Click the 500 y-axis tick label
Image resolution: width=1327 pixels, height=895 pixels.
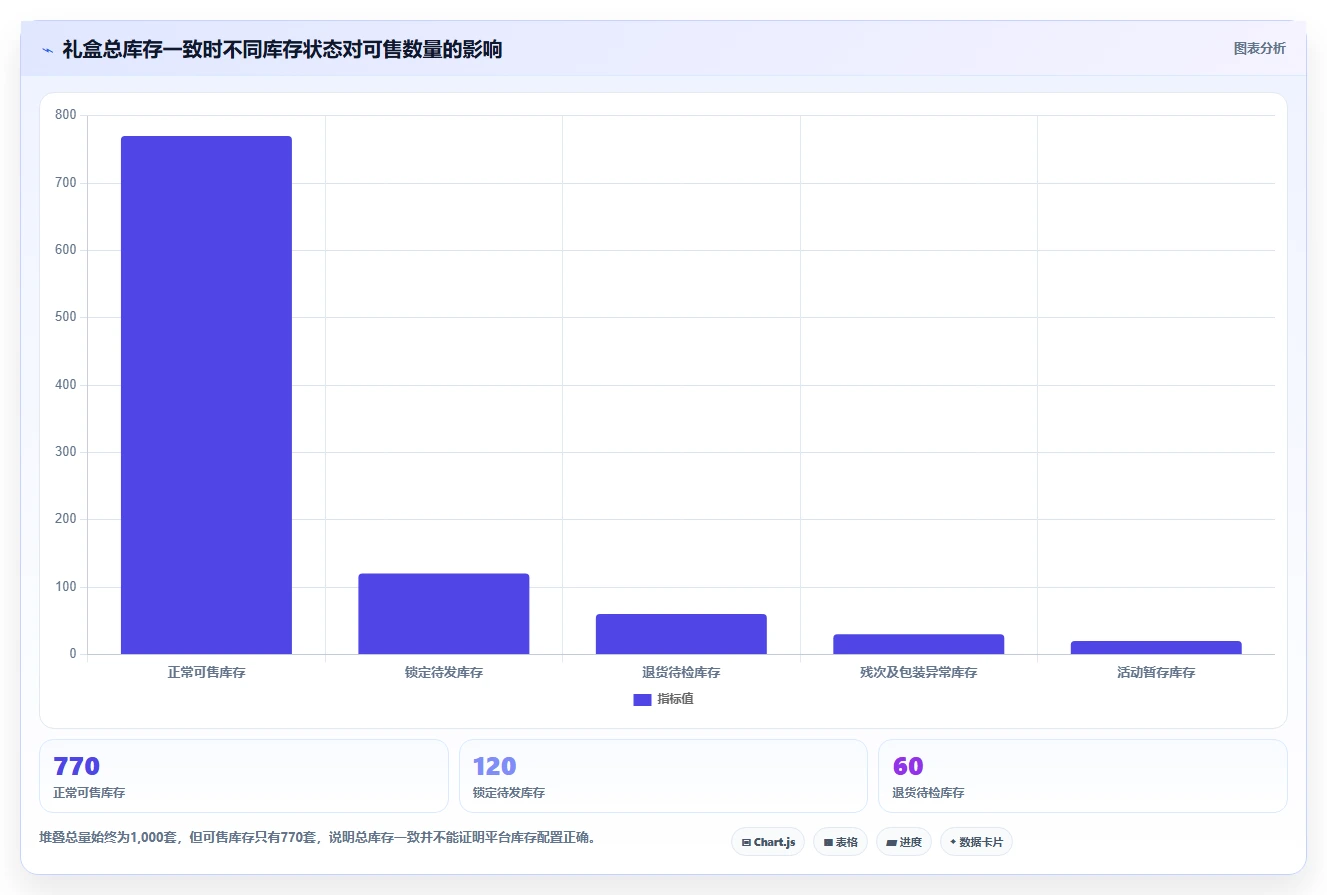pos(66,317)
